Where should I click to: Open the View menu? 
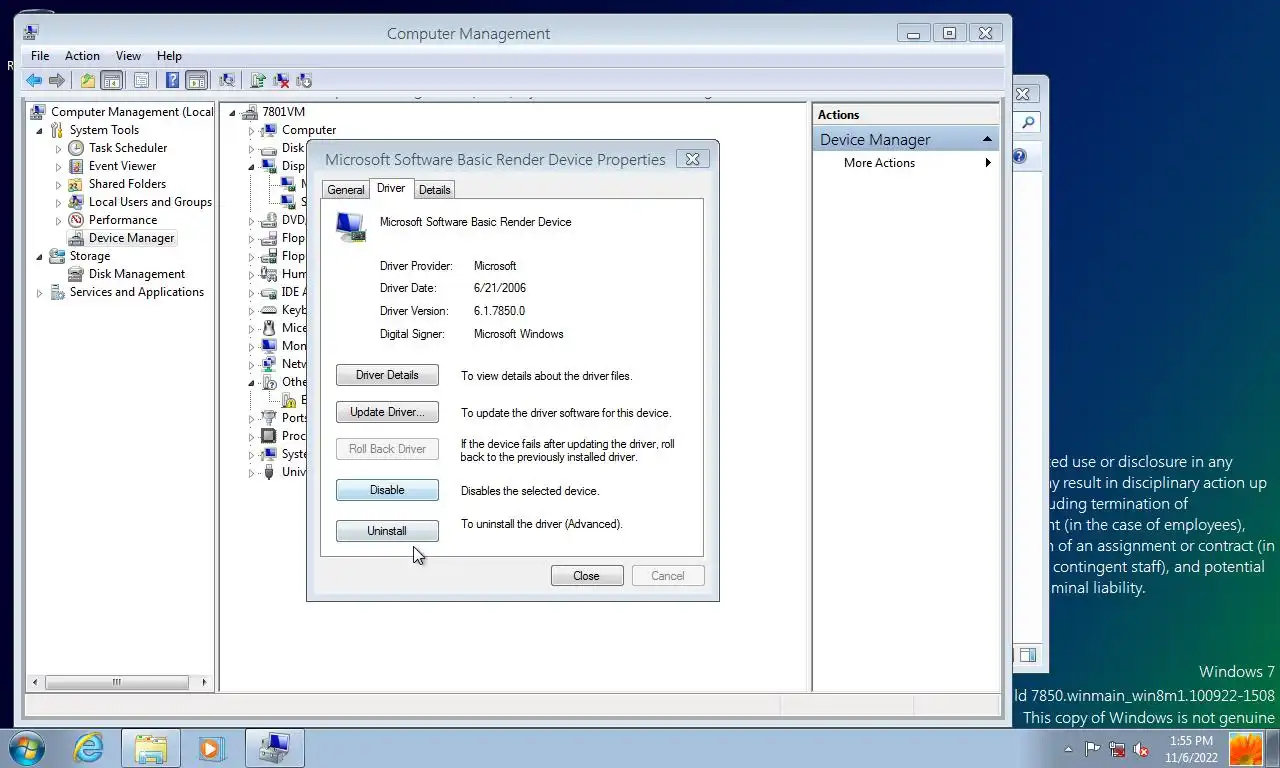[128, 56]
